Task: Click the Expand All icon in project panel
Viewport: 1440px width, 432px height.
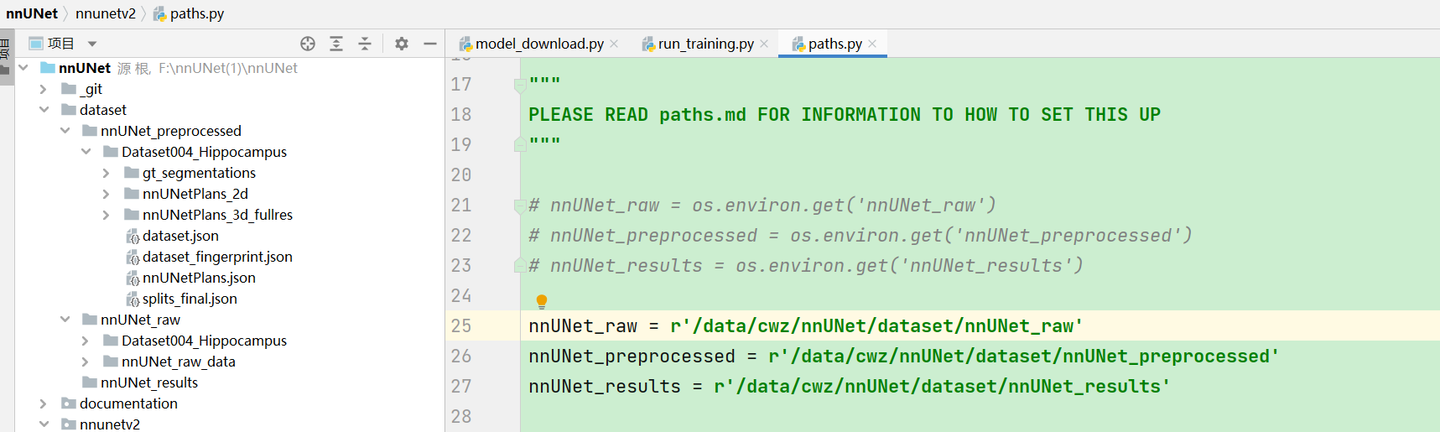Action: [336, 43]
